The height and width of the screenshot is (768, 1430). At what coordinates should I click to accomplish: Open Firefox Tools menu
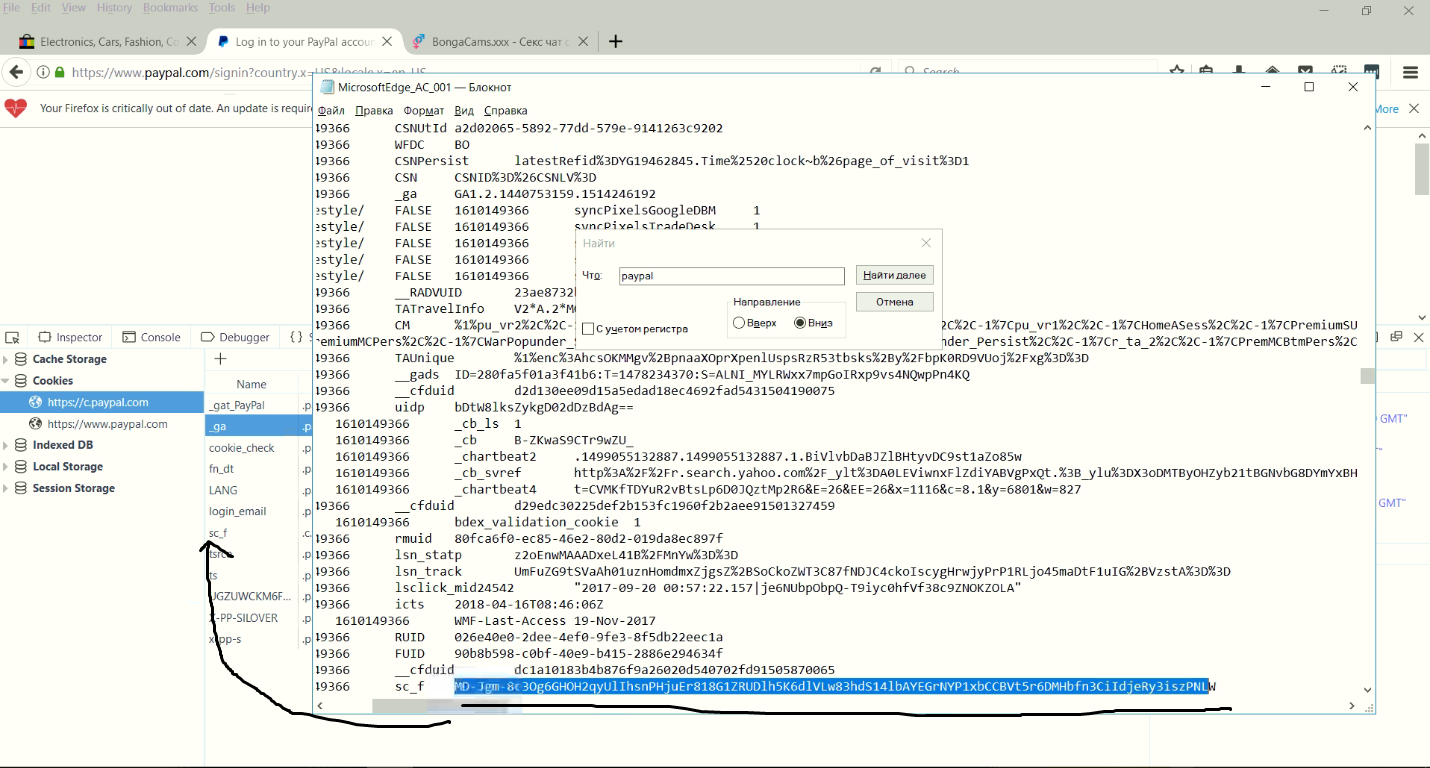pyautogui.click(x=222, y=7)
